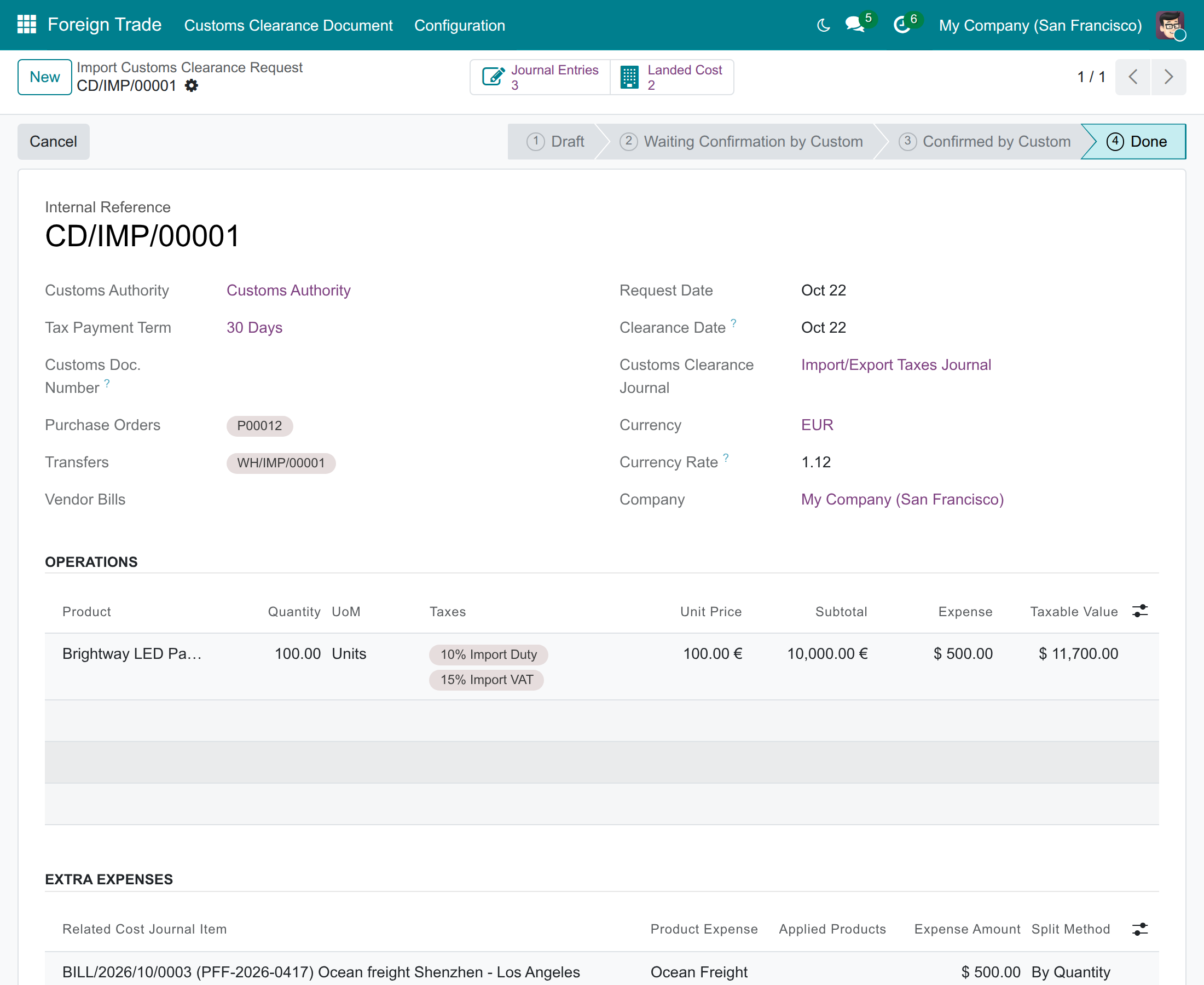Click the Cancel button

pos(53,141)
